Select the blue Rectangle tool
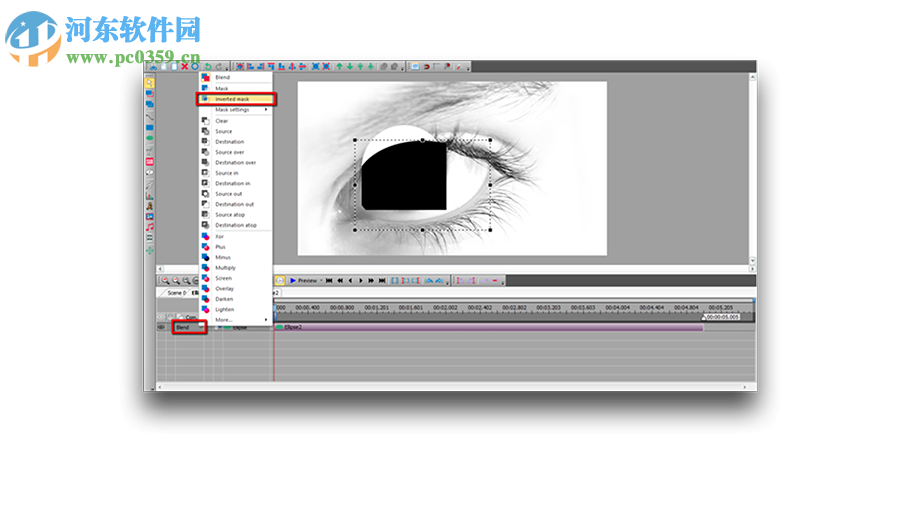The width and height of the screenshot is (900, 506). click(x=149, y=127)
